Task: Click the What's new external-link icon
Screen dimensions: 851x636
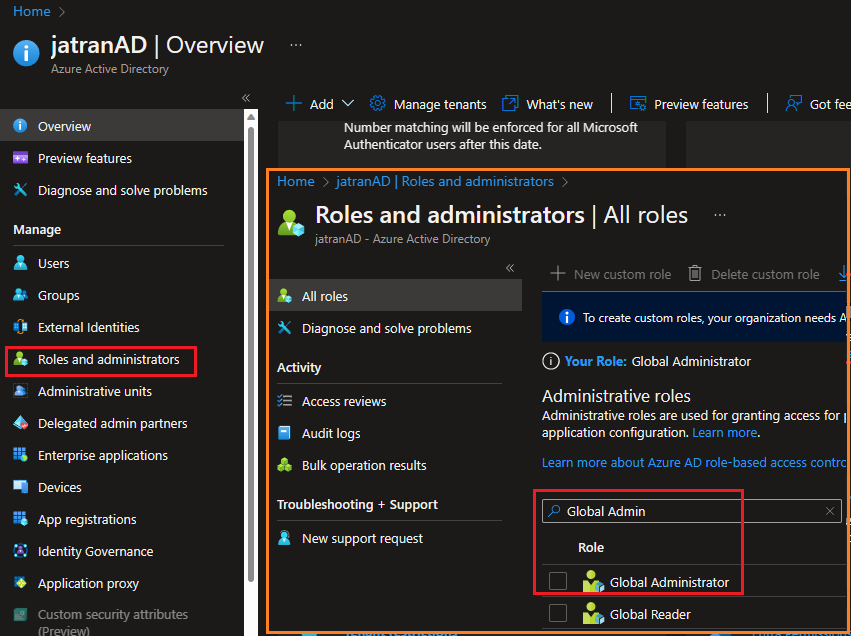Action: (510, 104)
